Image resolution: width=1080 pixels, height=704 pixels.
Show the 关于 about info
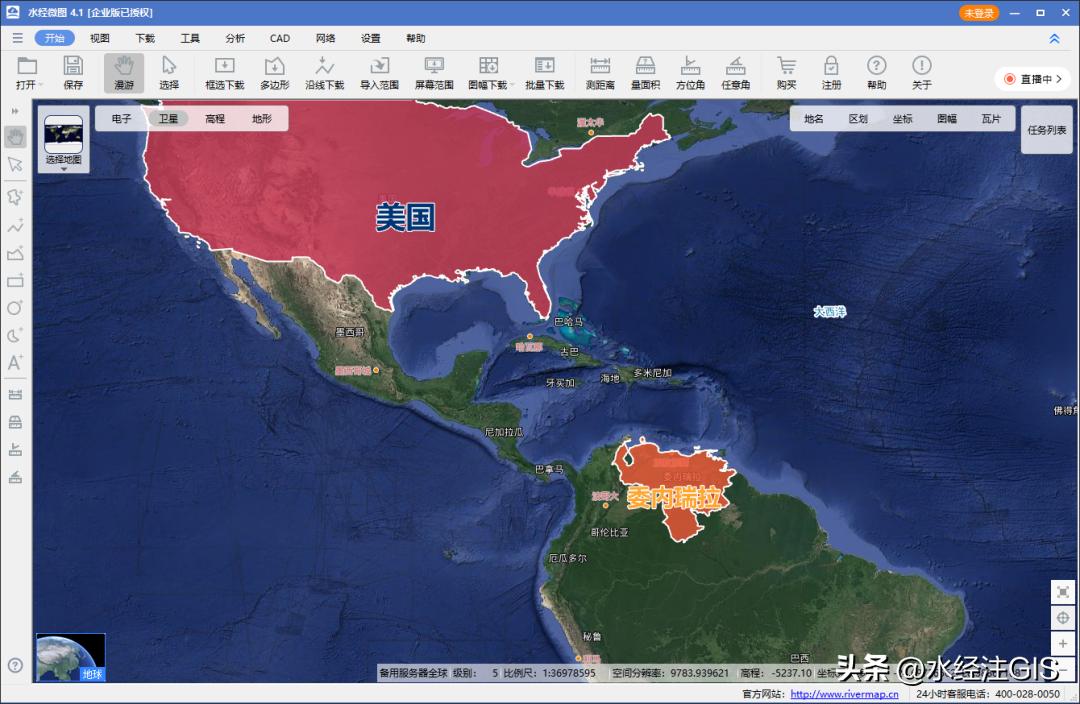point(922,73)
